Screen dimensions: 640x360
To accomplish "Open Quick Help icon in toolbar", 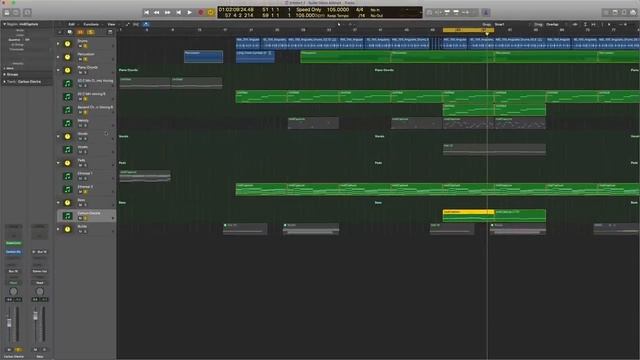I will click(x=27, y=13).
